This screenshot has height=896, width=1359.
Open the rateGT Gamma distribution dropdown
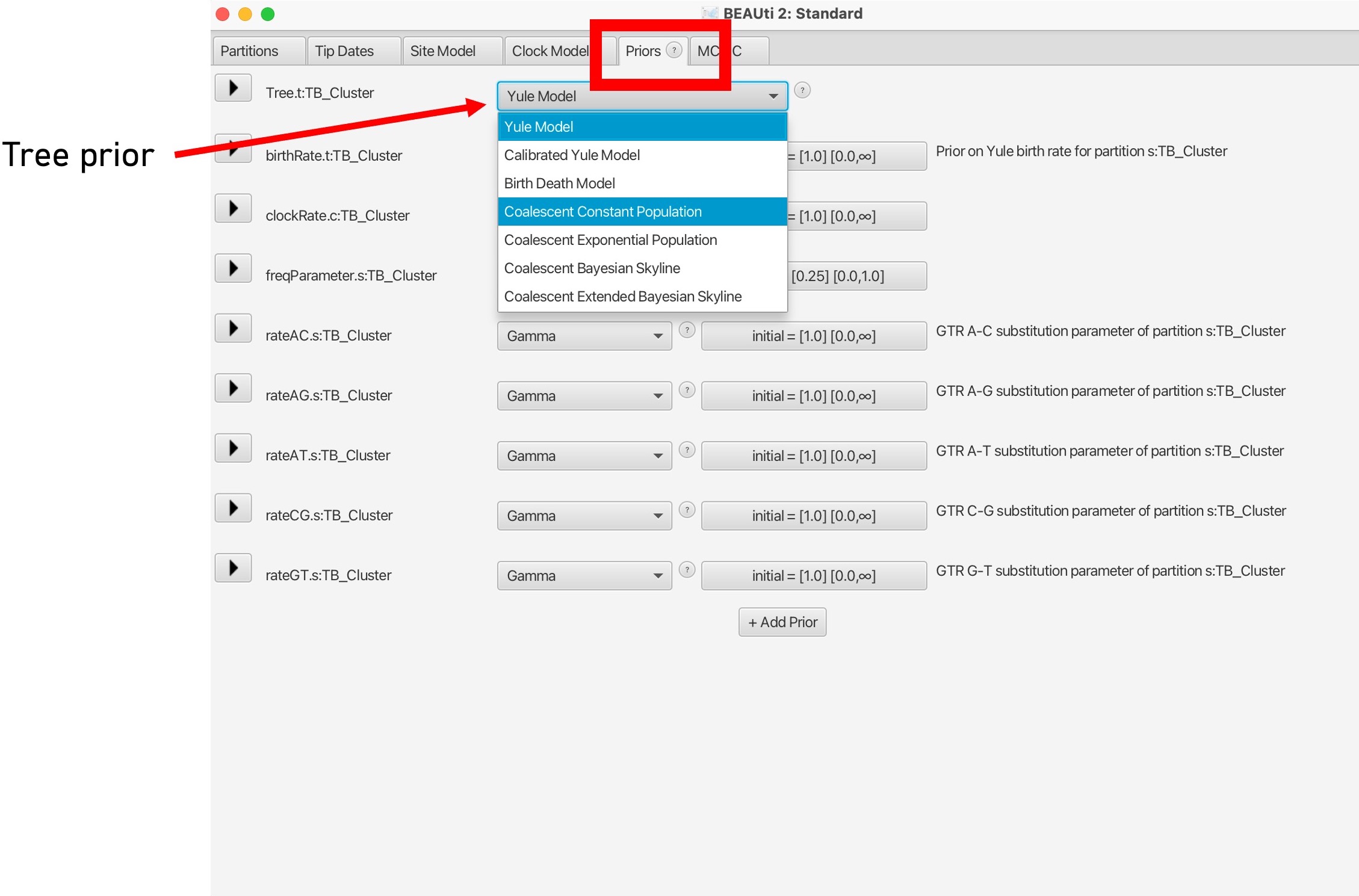(x=584, y=576)
